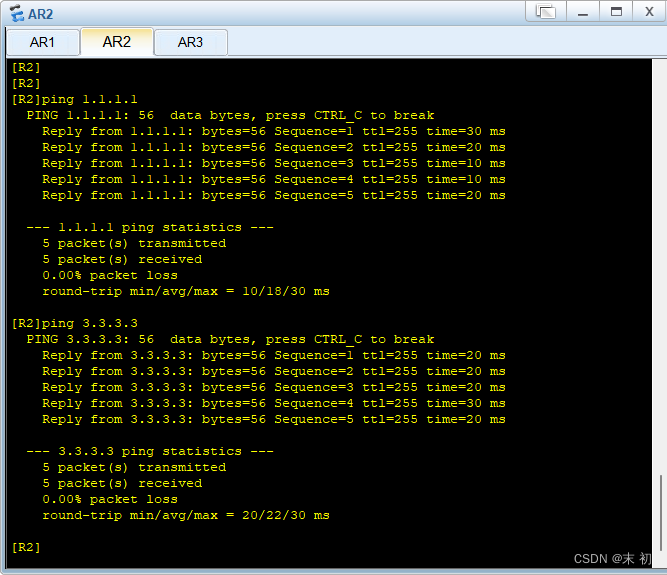Click 'PING 1.1.1.1: 56 data bytes' line
The width and height of the screenshot is (667, 575).
click(230, 116)
